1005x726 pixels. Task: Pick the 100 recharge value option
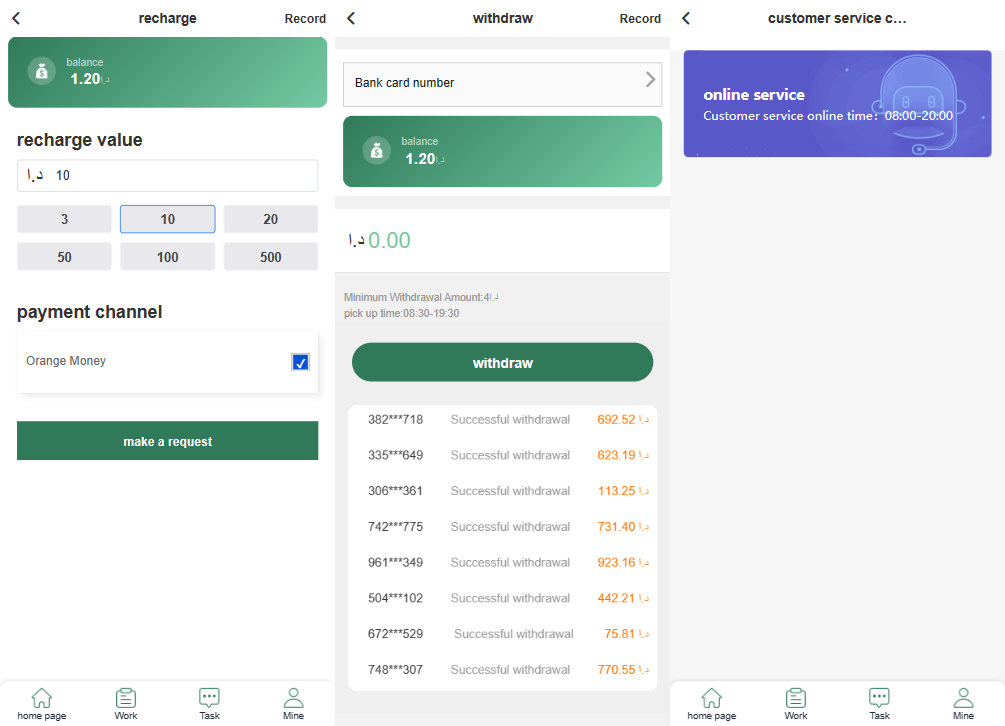167,257
